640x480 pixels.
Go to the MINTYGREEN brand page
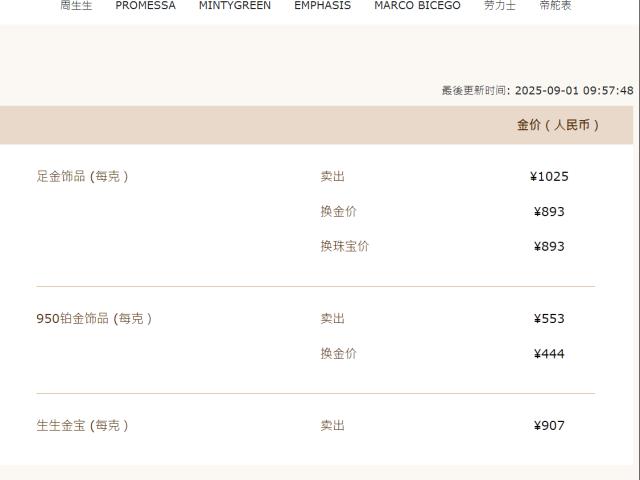tap(235, 5)
